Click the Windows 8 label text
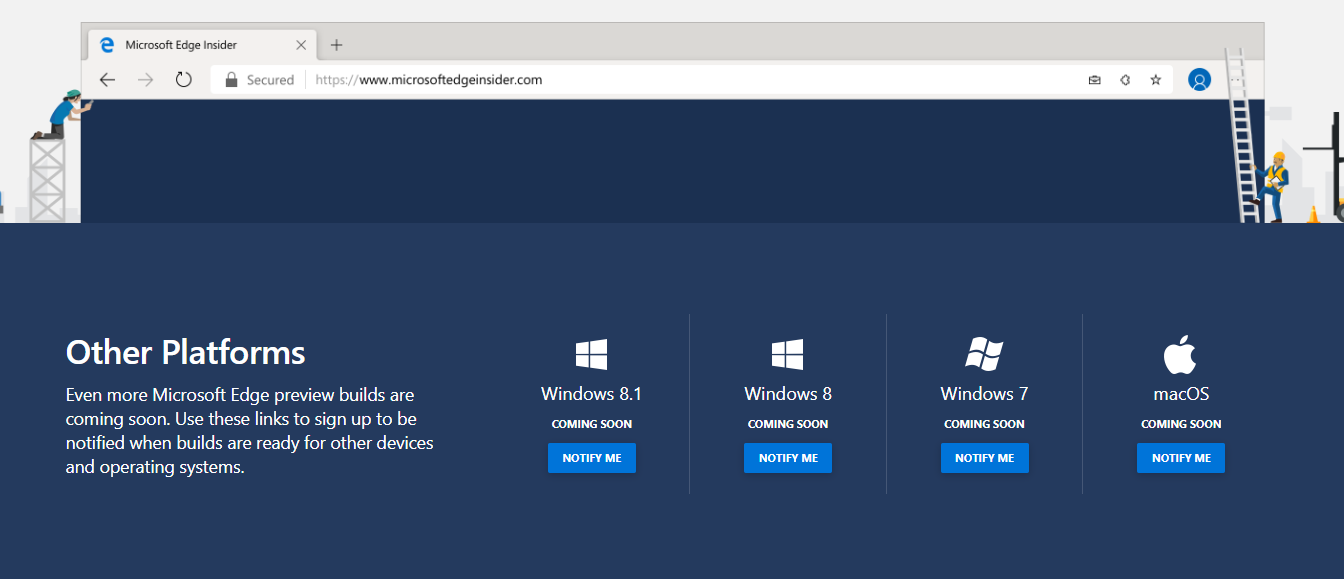This screenshot has height=579, width=1344. coord(788,394)
